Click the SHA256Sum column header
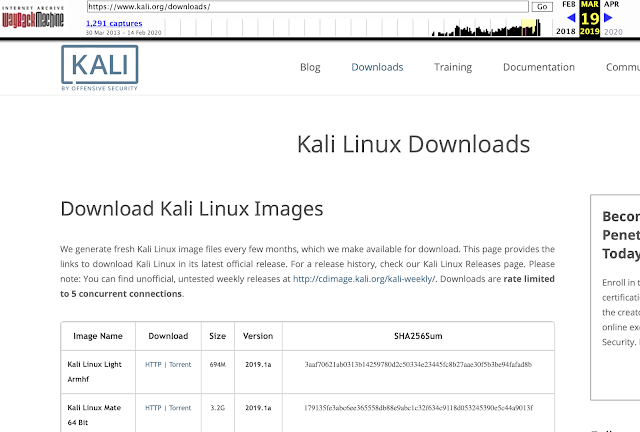The image size is (640, 432). tap(418, 336)
